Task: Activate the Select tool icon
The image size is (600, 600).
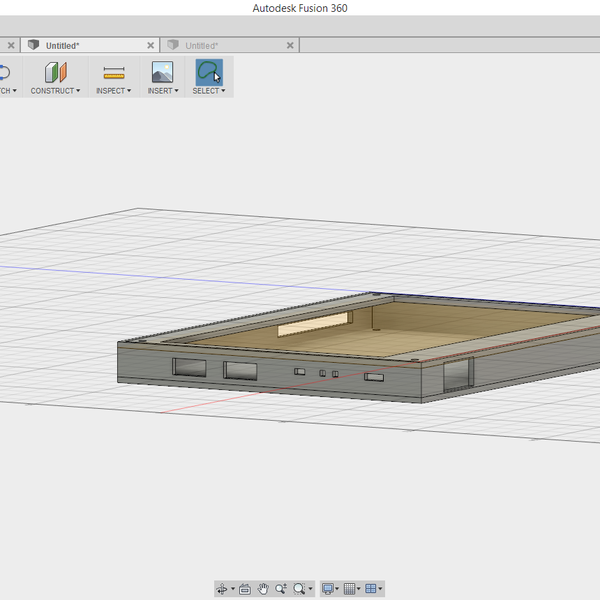Action: pos(208,72)
